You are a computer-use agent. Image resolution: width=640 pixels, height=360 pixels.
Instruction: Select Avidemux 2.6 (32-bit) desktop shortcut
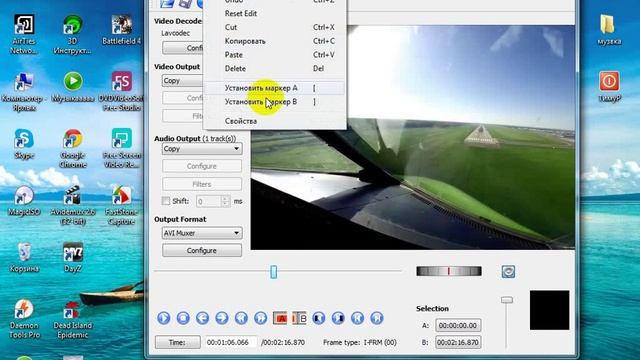click(73, 205)
